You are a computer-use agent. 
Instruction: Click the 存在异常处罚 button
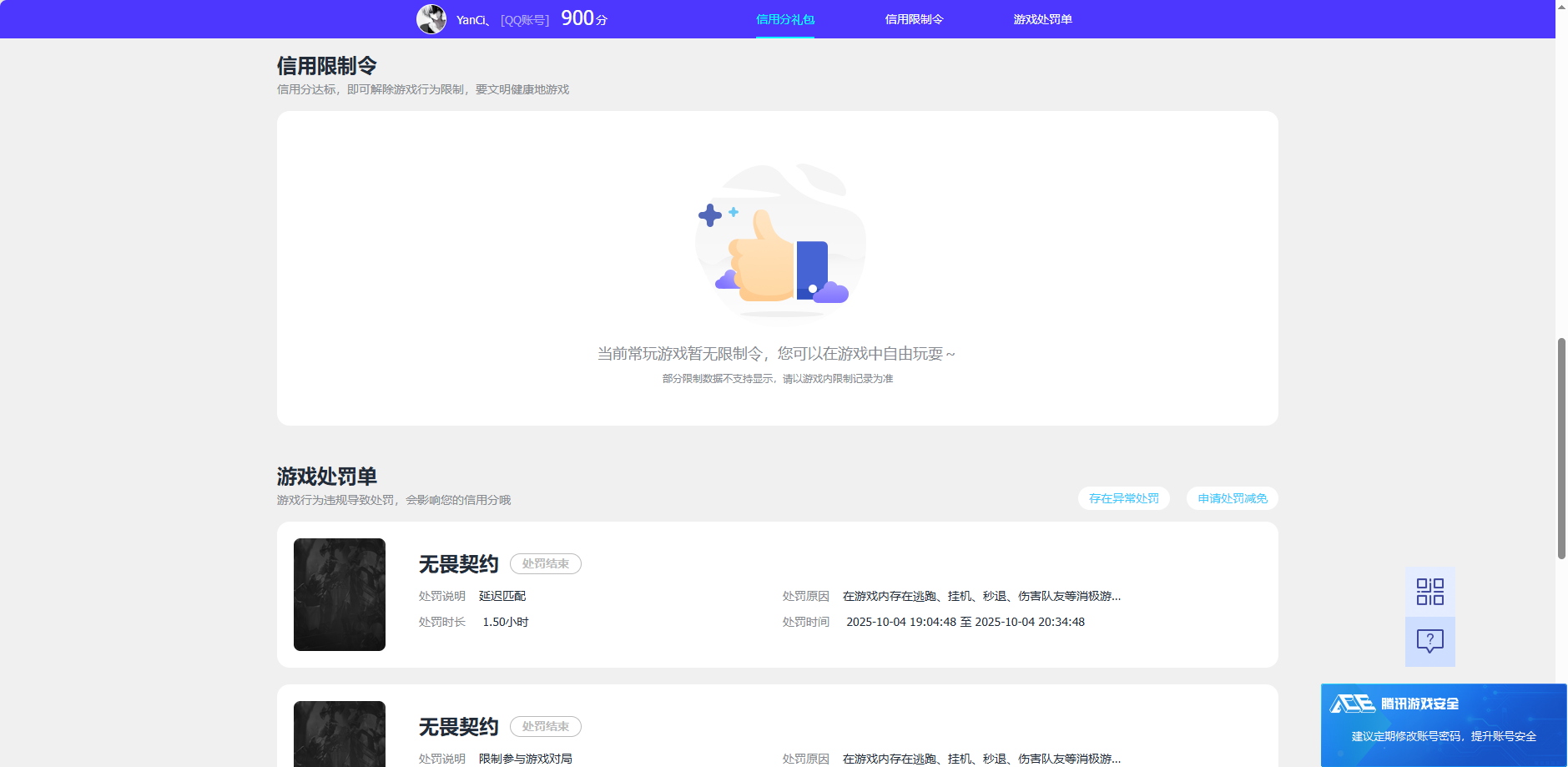tap(1123, 498)
